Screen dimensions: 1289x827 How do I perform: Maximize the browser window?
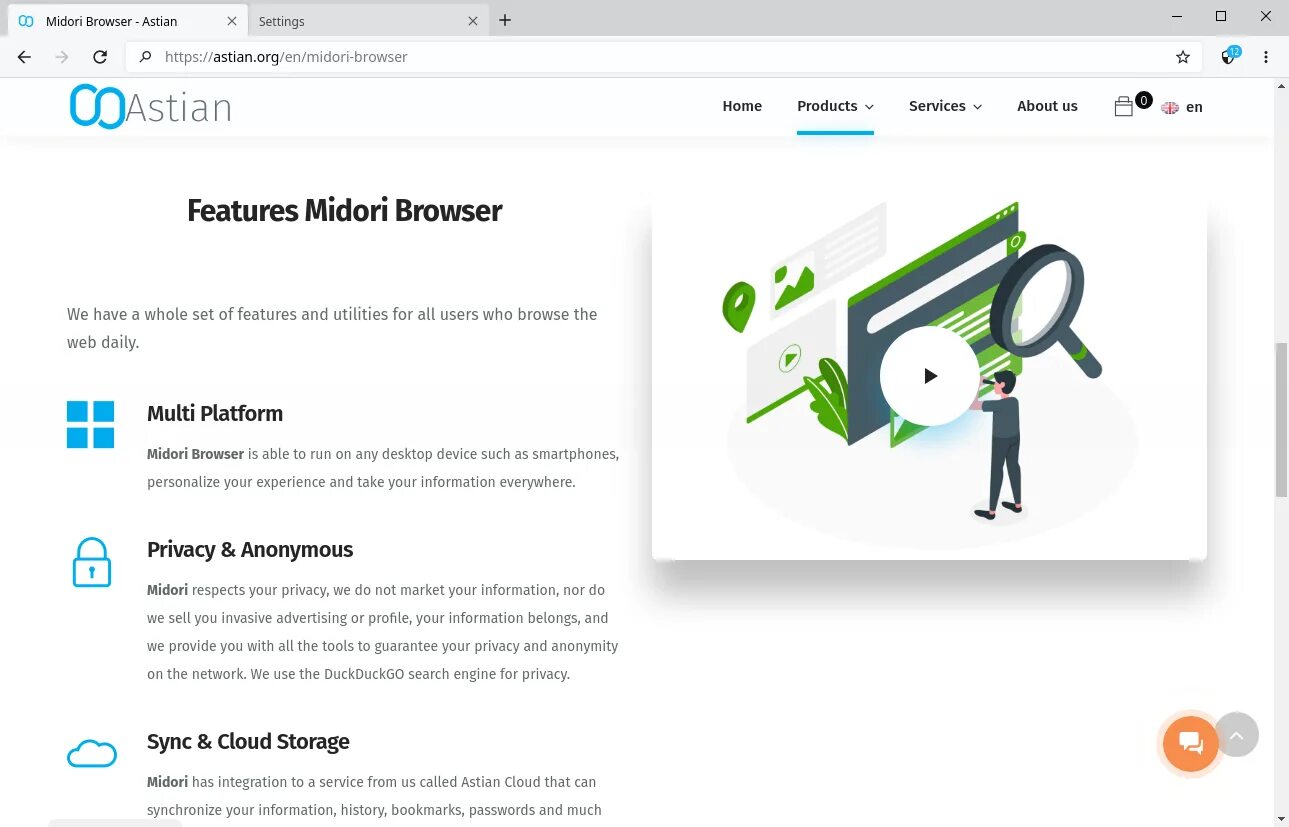(x=1221, y=16)
